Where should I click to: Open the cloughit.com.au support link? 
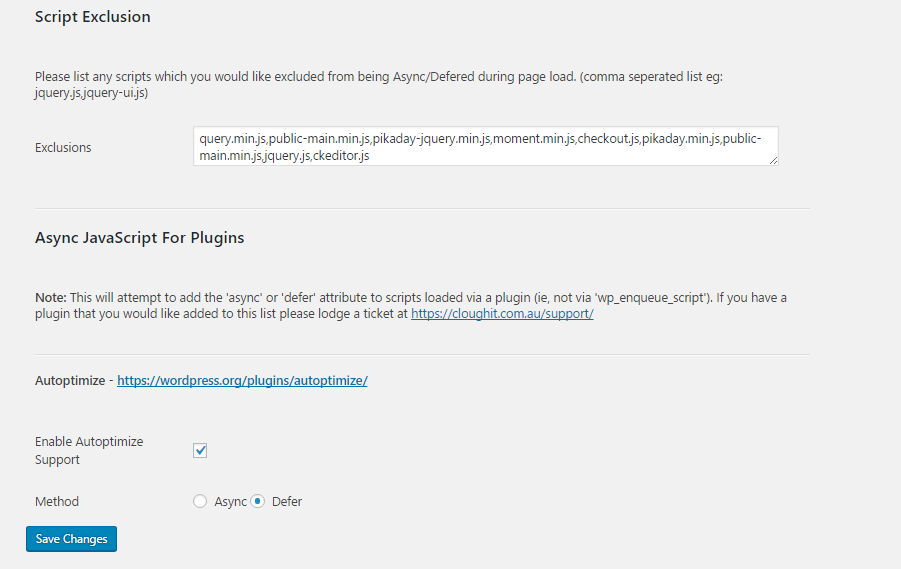click(x=502, y=314)
